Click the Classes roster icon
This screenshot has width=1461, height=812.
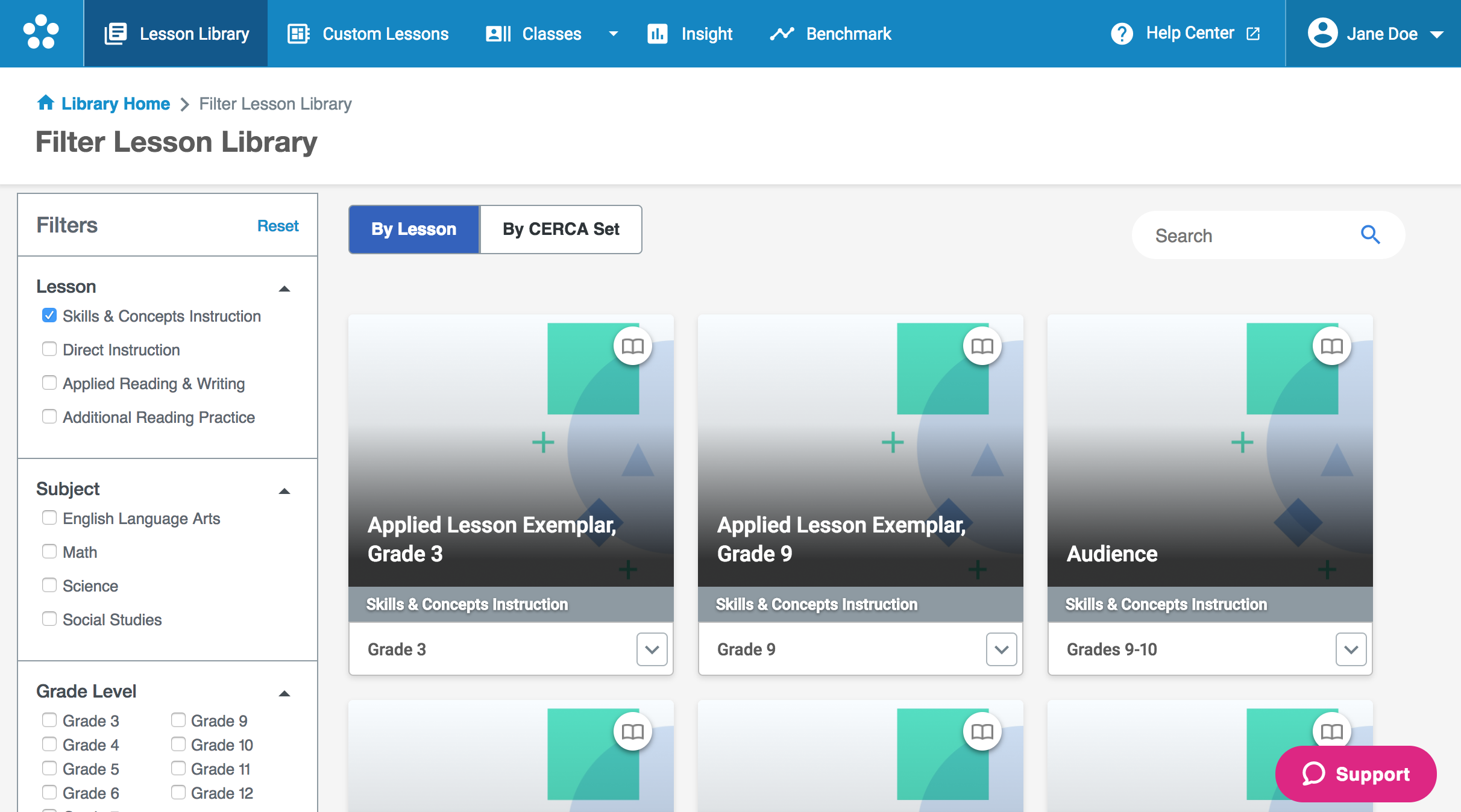click(x=498, y=34)
